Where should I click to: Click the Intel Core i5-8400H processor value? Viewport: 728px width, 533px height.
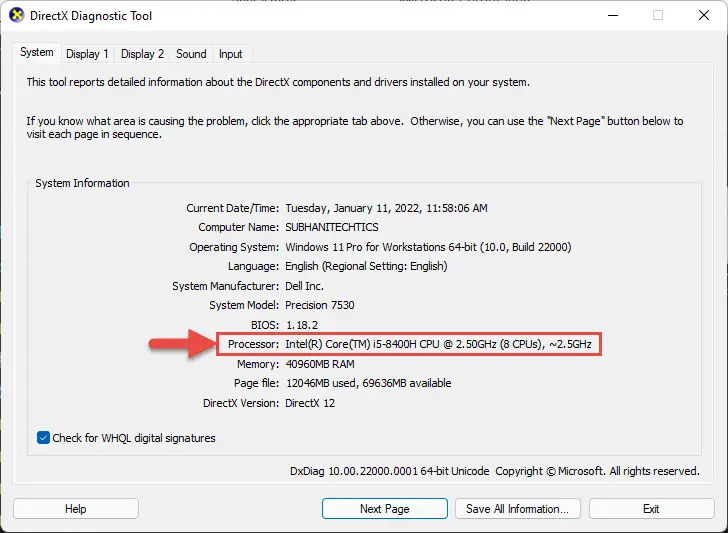[438, 344]
